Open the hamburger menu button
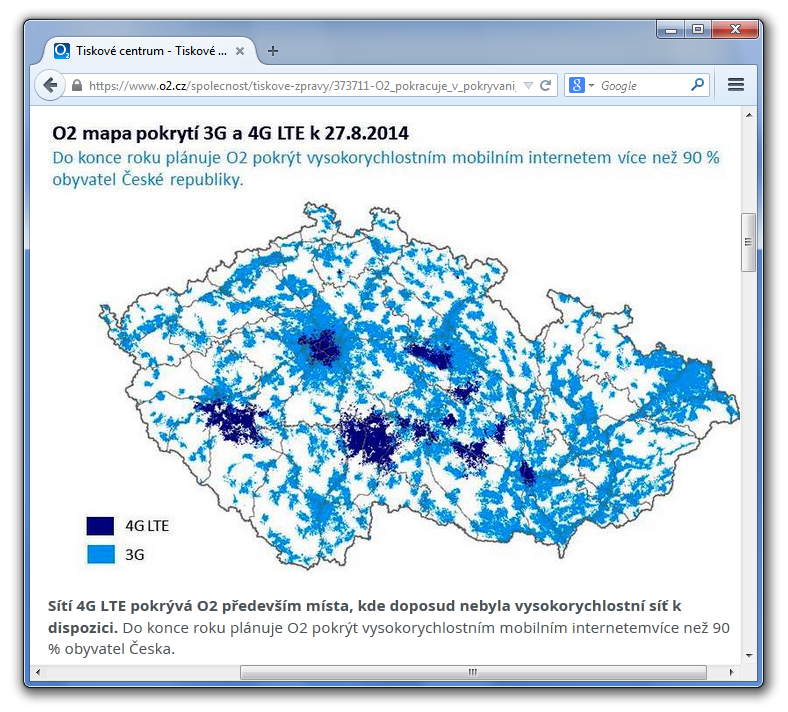 736,85
